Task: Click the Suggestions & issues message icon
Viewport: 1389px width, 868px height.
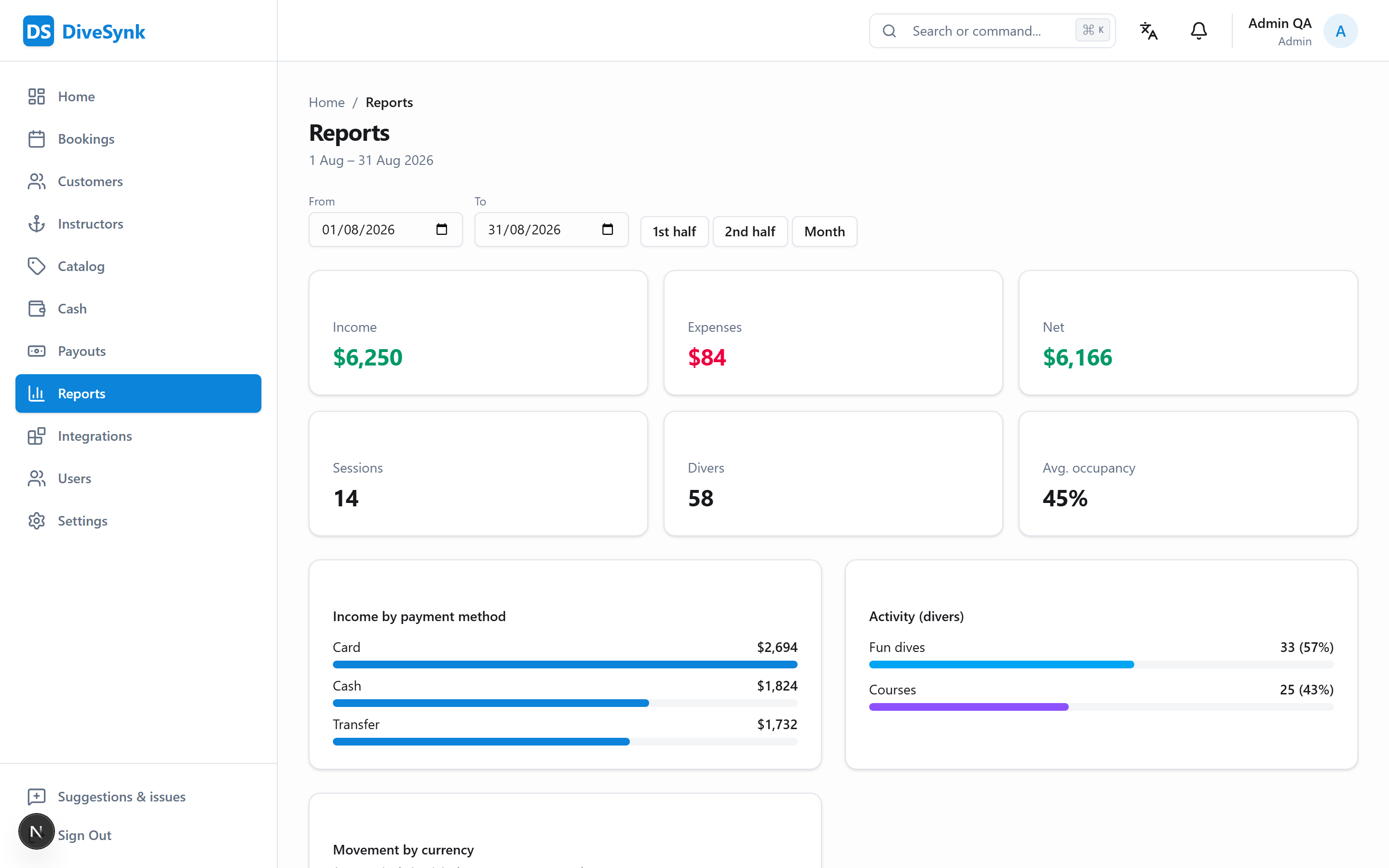Action: (x=37, y=797)
